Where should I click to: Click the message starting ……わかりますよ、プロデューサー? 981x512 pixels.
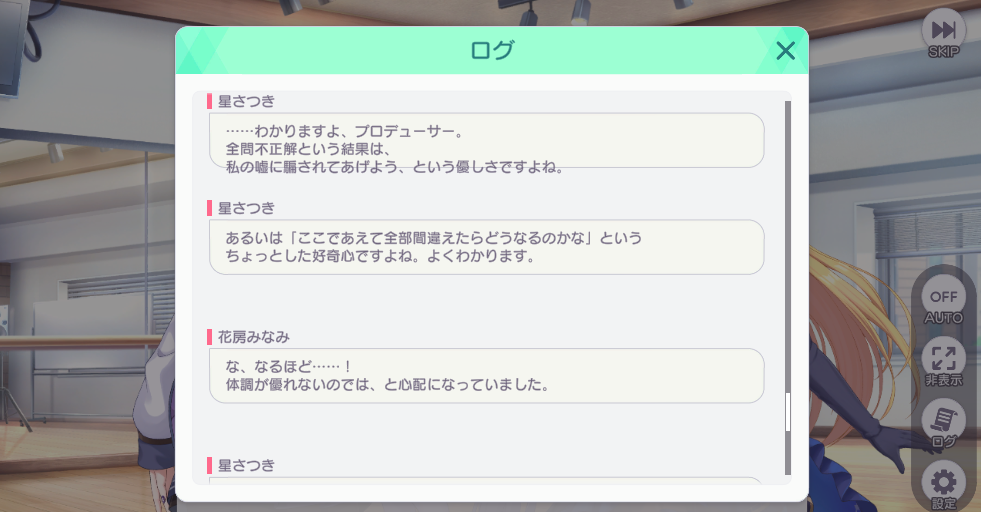[x=487, y=140]
